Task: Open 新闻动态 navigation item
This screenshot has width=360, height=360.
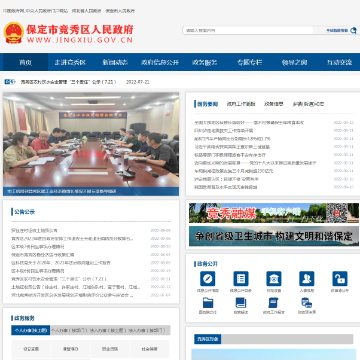Action: [x=115, y=62]
